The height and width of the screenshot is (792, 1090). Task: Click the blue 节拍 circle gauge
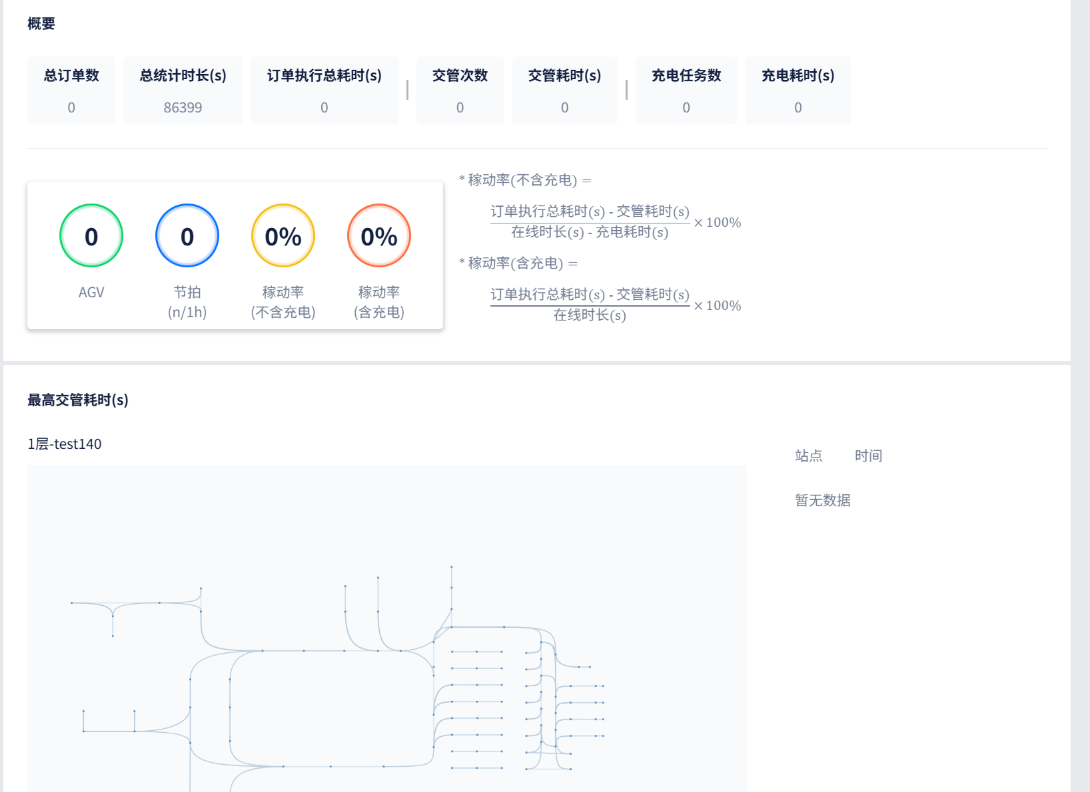(x=187, y=236)
